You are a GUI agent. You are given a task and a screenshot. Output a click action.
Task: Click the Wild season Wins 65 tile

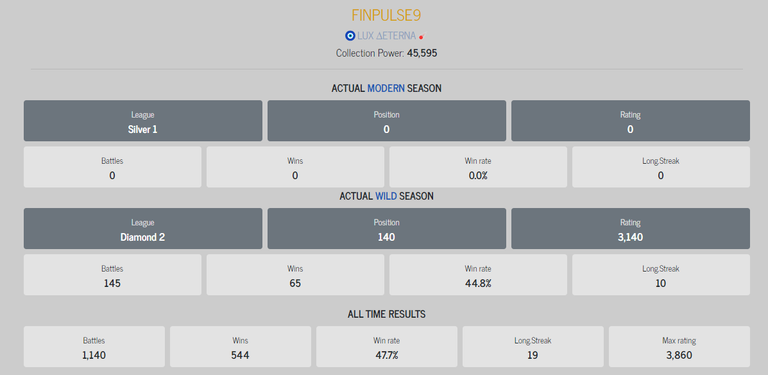(x=295, y=275)
